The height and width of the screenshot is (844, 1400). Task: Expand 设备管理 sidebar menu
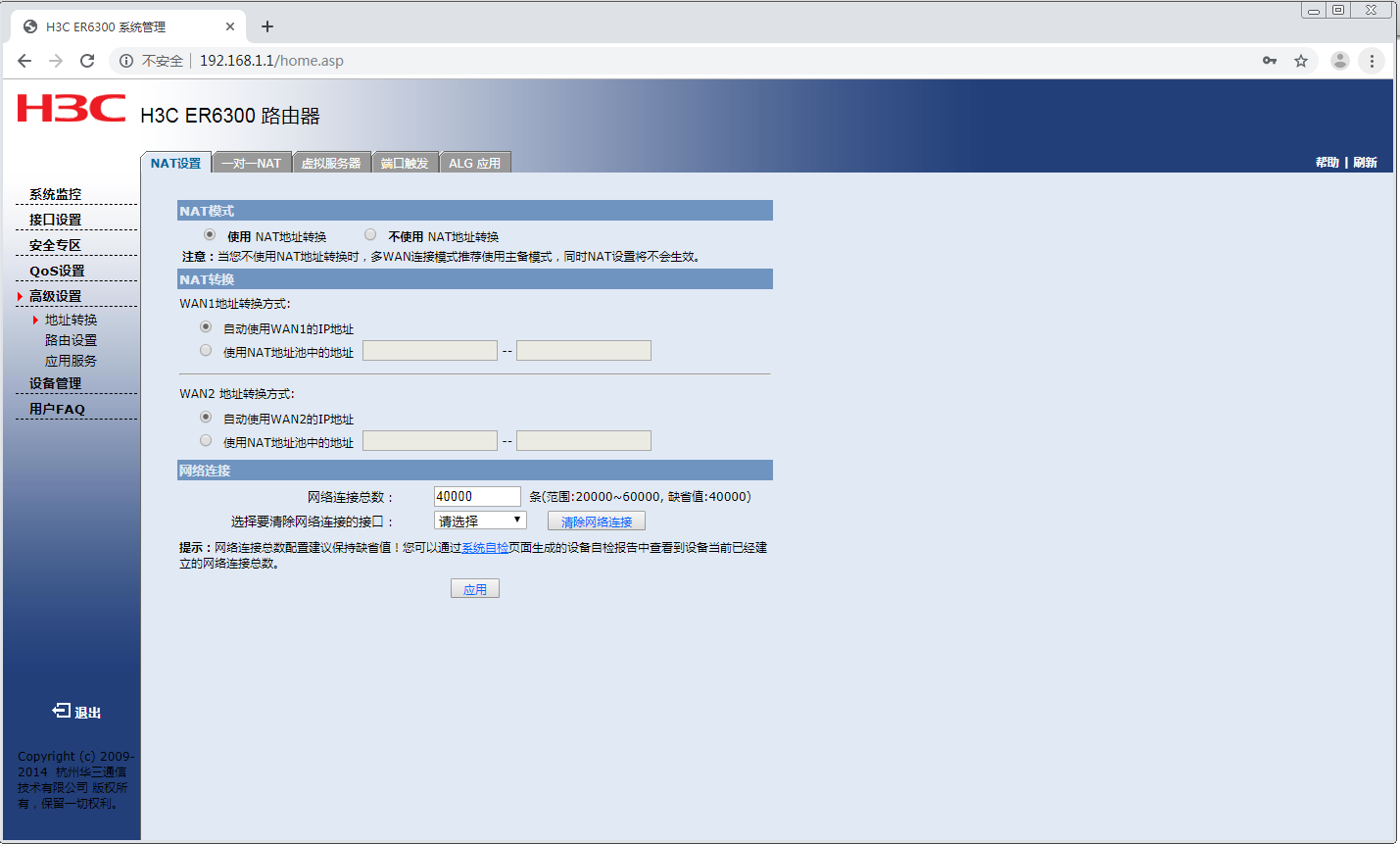[55, 383]
